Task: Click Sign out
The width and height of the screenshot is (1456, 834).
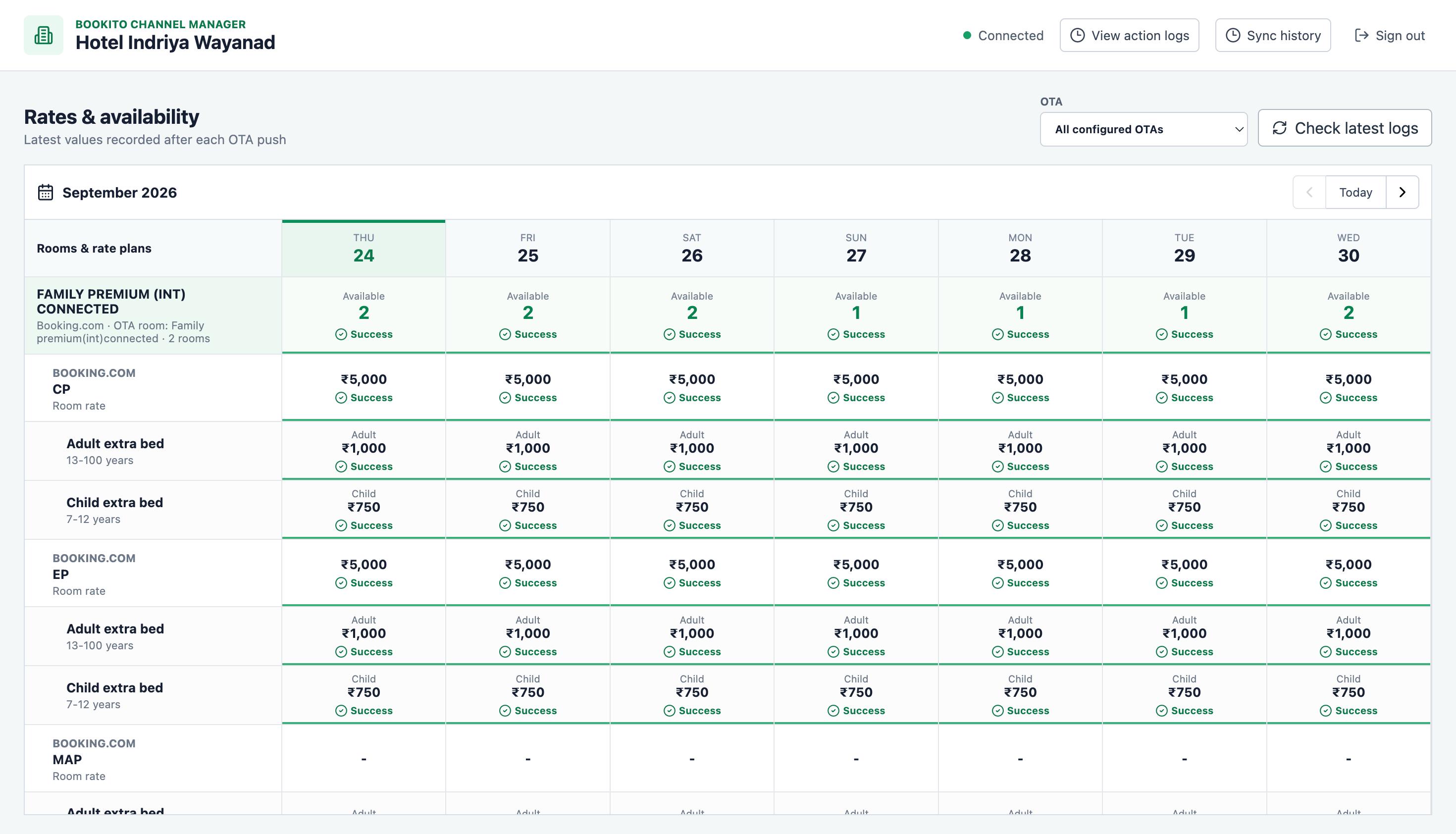Action: point(1390,36)
